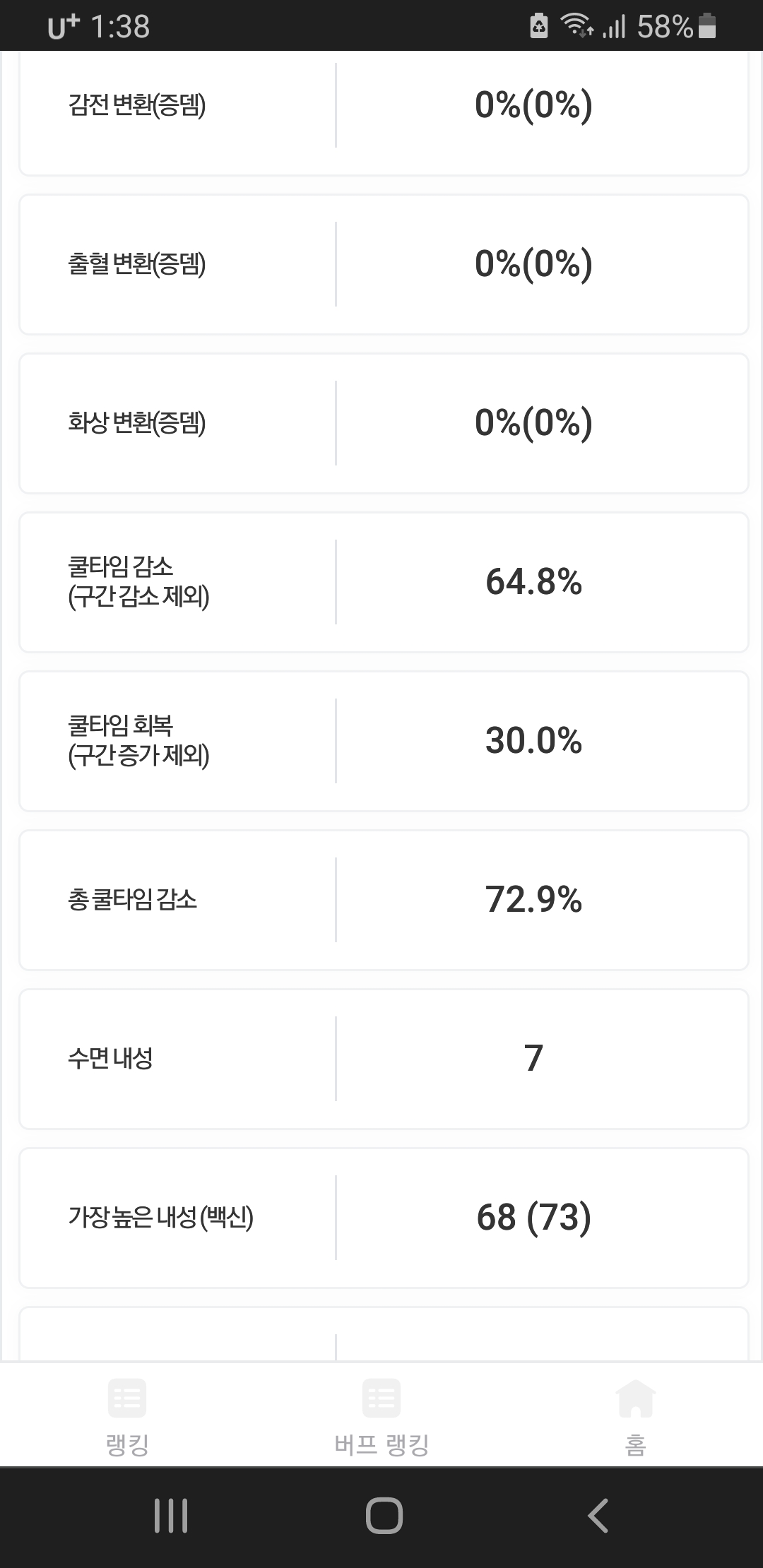Tap the 랭킹 list icon

click(x=127, y=1398)
